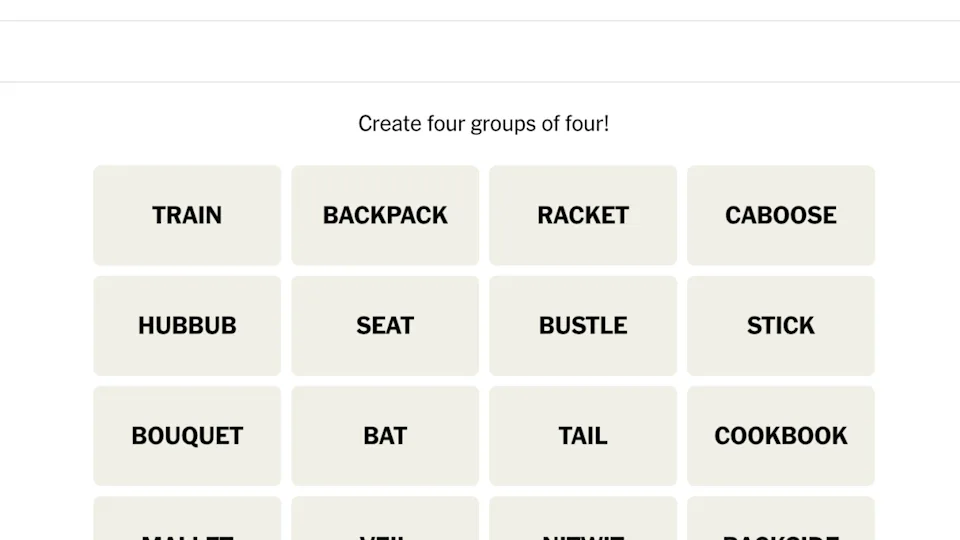This screenshot has height=540, width=960.
Task: Pick the partially visible VEIL tile
Action: point(385,521)
